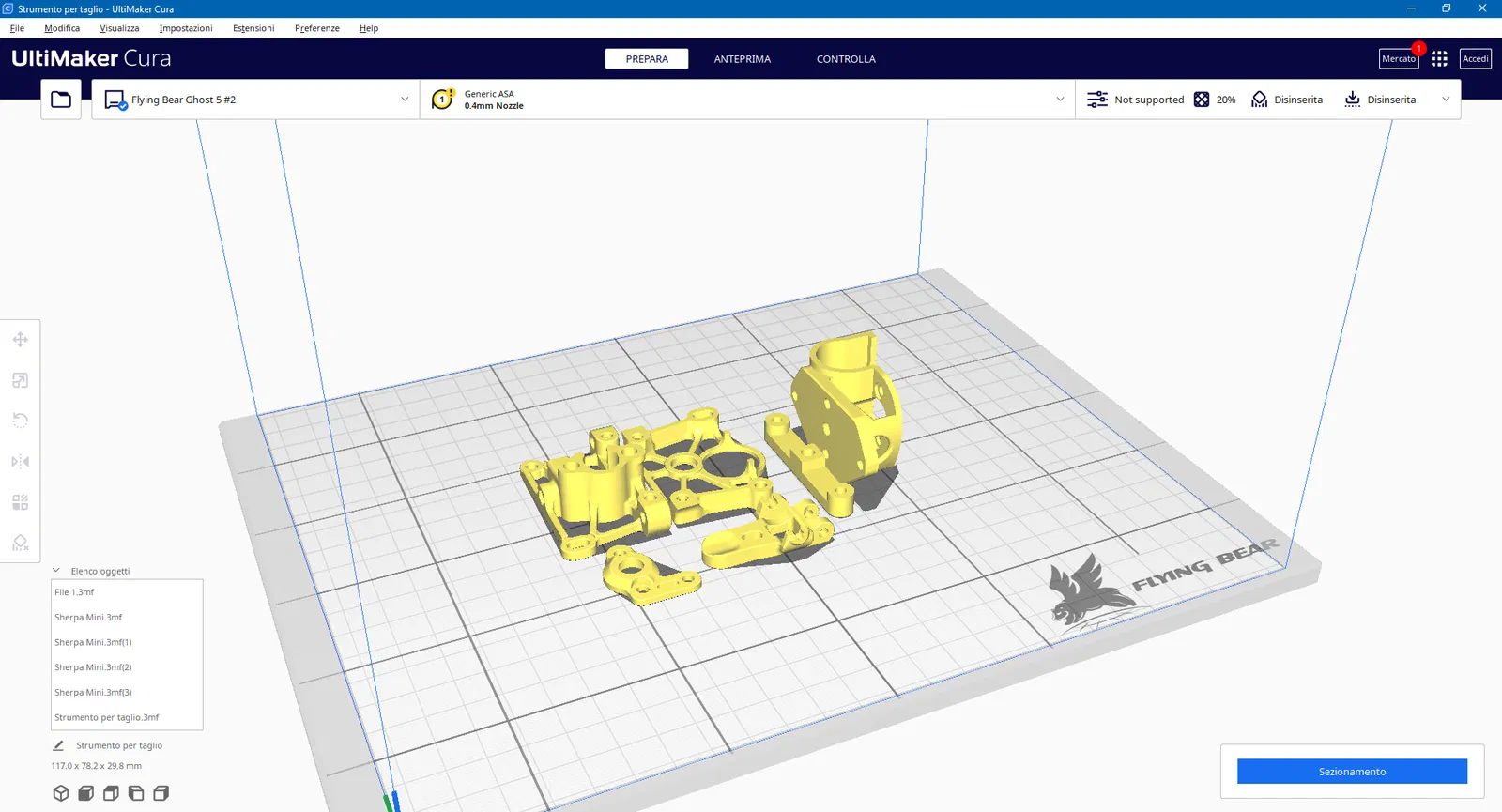Select File 1.3mf in object list
Image resolution: width=1502 pixels, height=812 pixels.
[127, 592]
